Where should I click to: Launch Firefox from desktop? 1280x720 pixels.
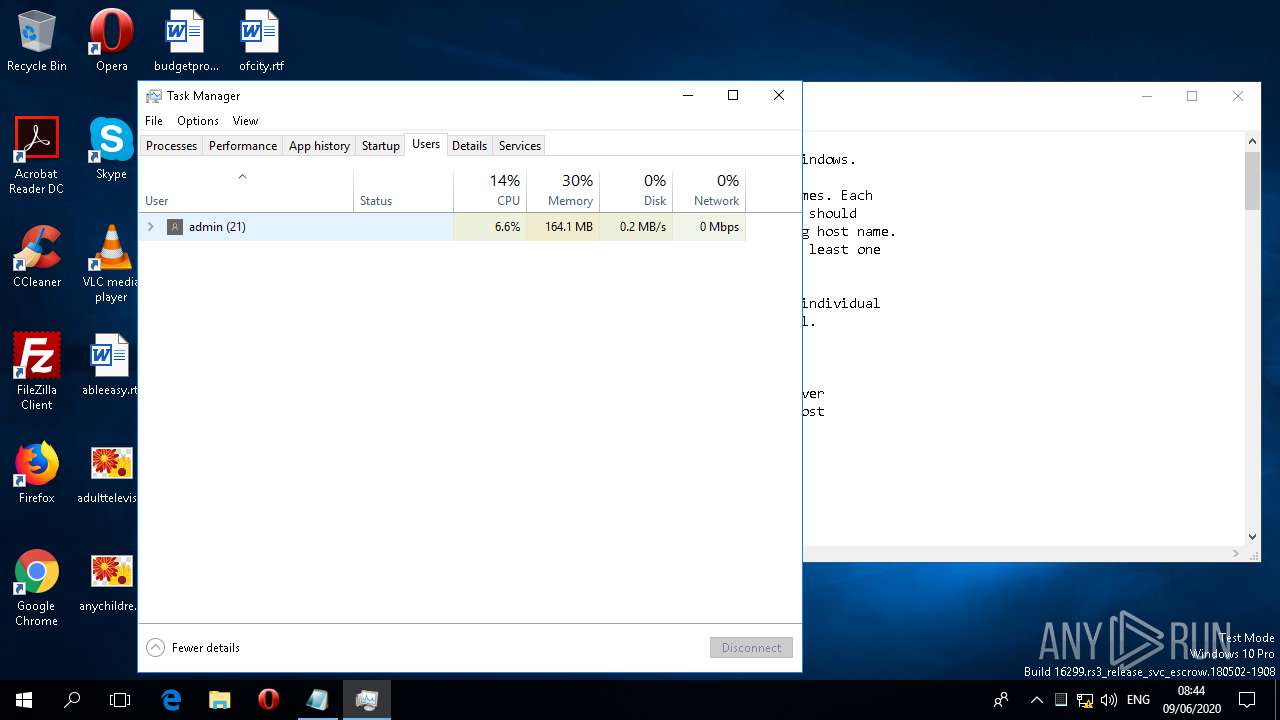[37, 473]
